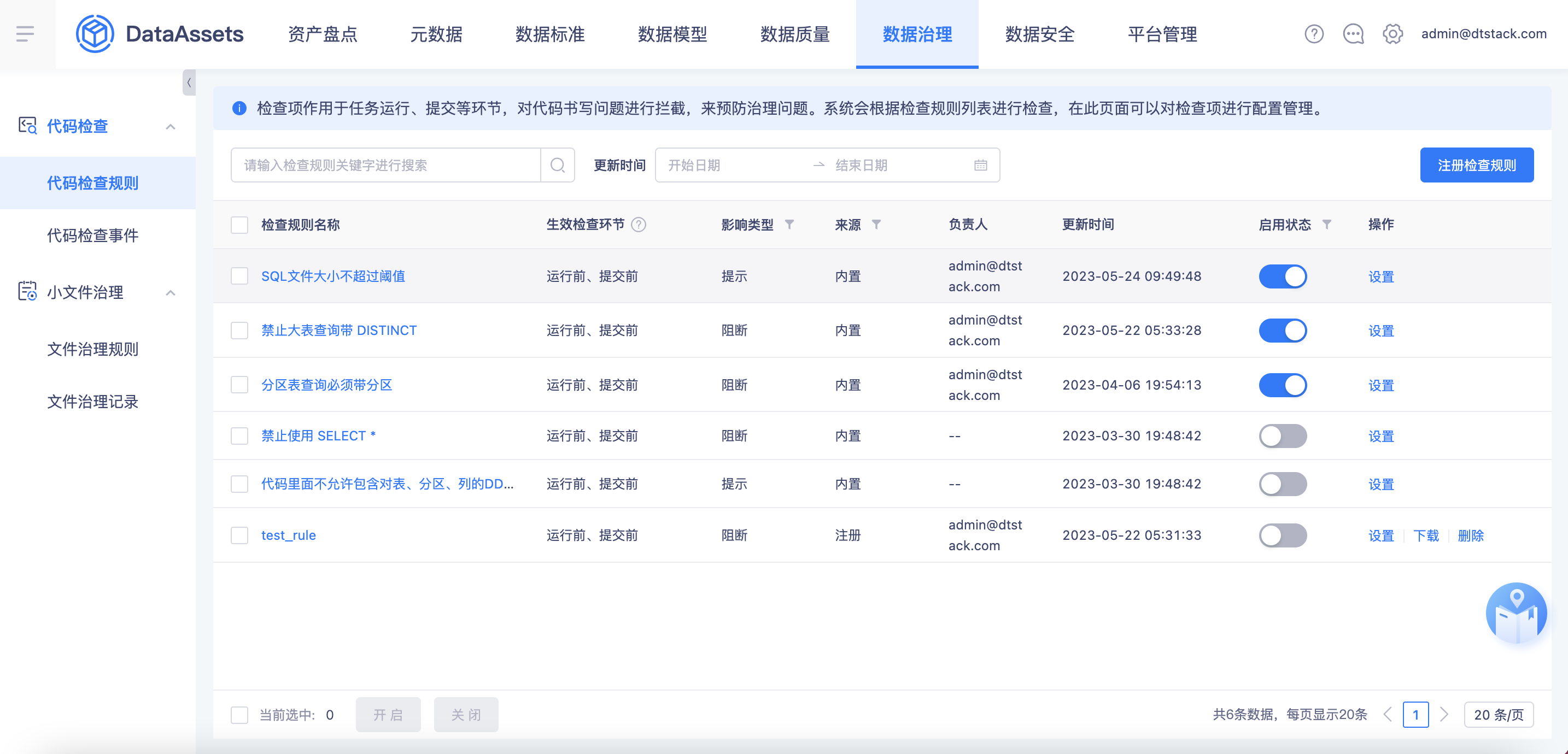
Task: Select 代码检查事件 in sidebar
Action: (93, 235)
